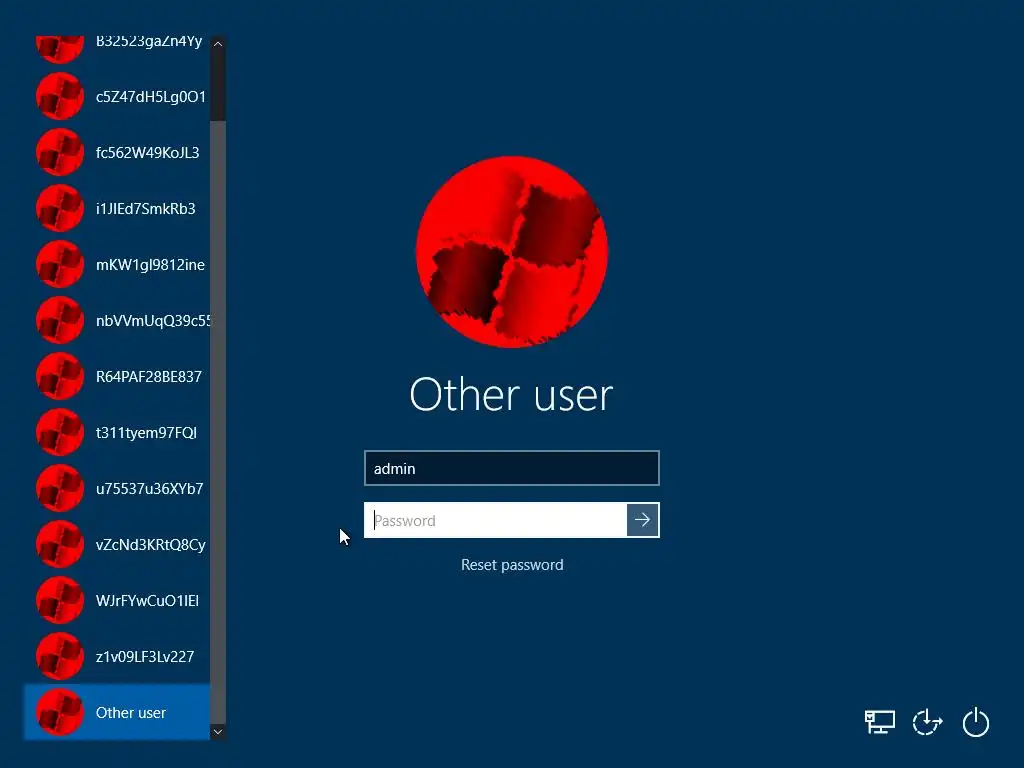Click the user list scroll up arrow
Viewport: 1024px width, 768px height.
tap(218, 44)
